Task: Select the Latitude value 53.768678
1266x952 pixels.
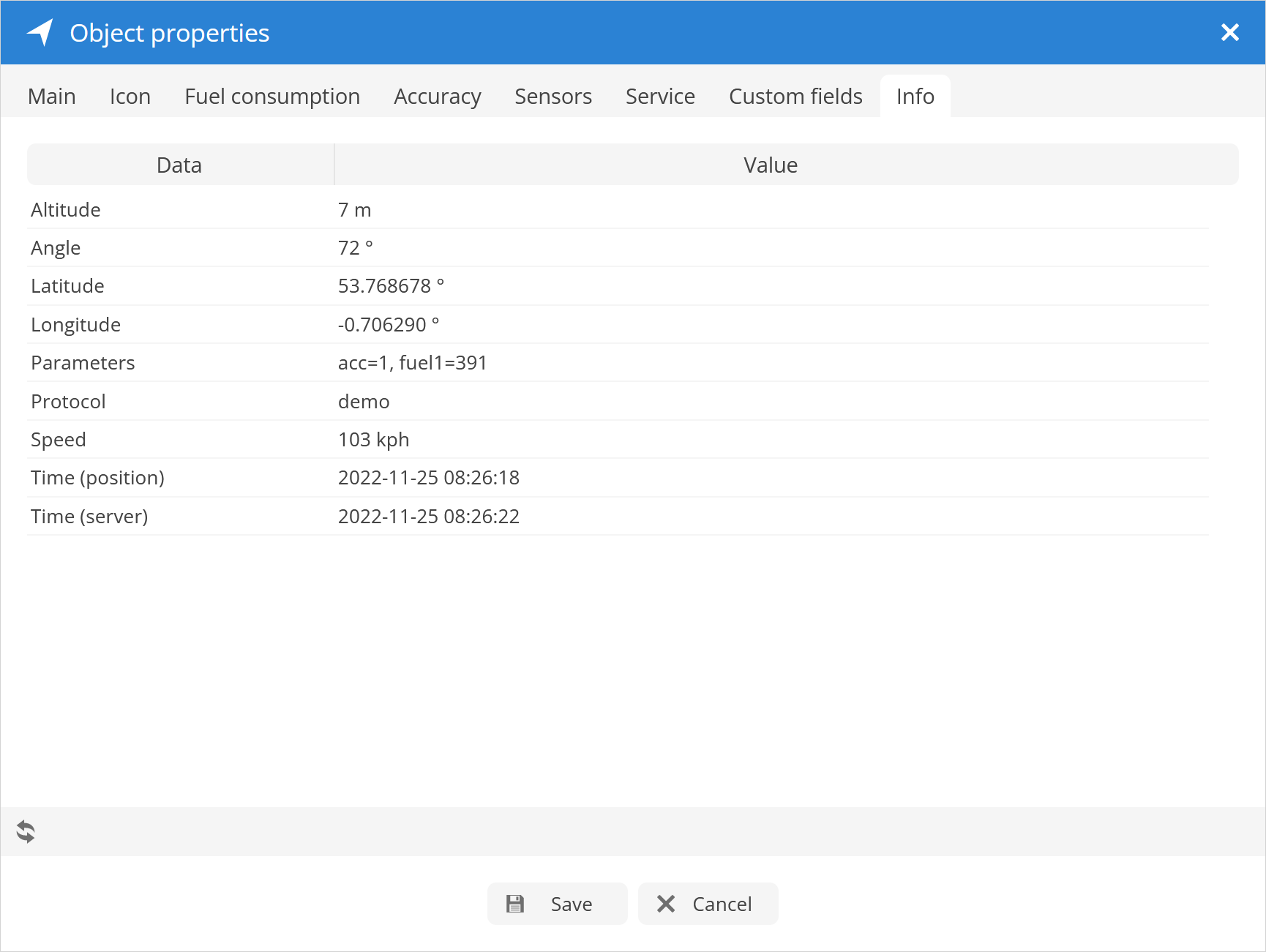Action: (385, 286)
